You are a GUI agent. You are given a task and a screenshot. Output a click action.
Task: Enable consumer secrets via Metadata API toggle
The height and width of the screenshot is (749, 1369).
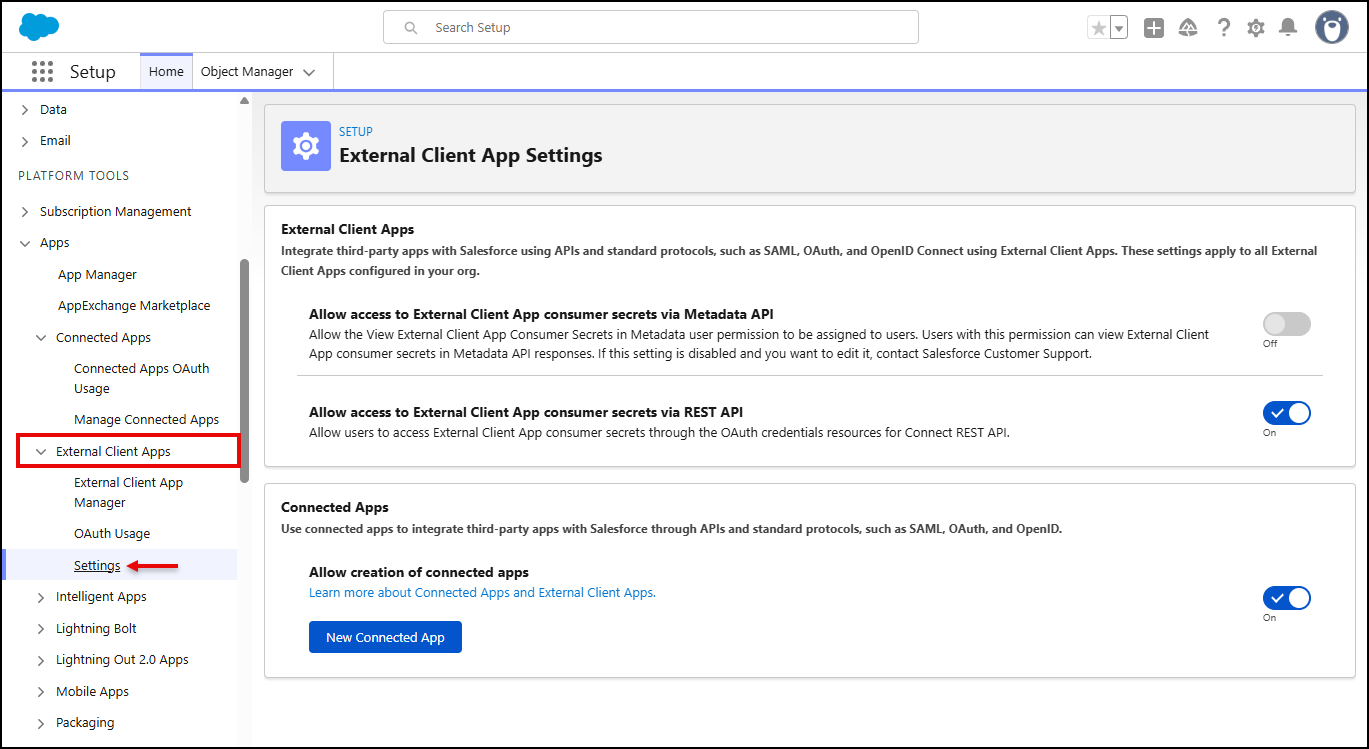[x=1286, y=324]
